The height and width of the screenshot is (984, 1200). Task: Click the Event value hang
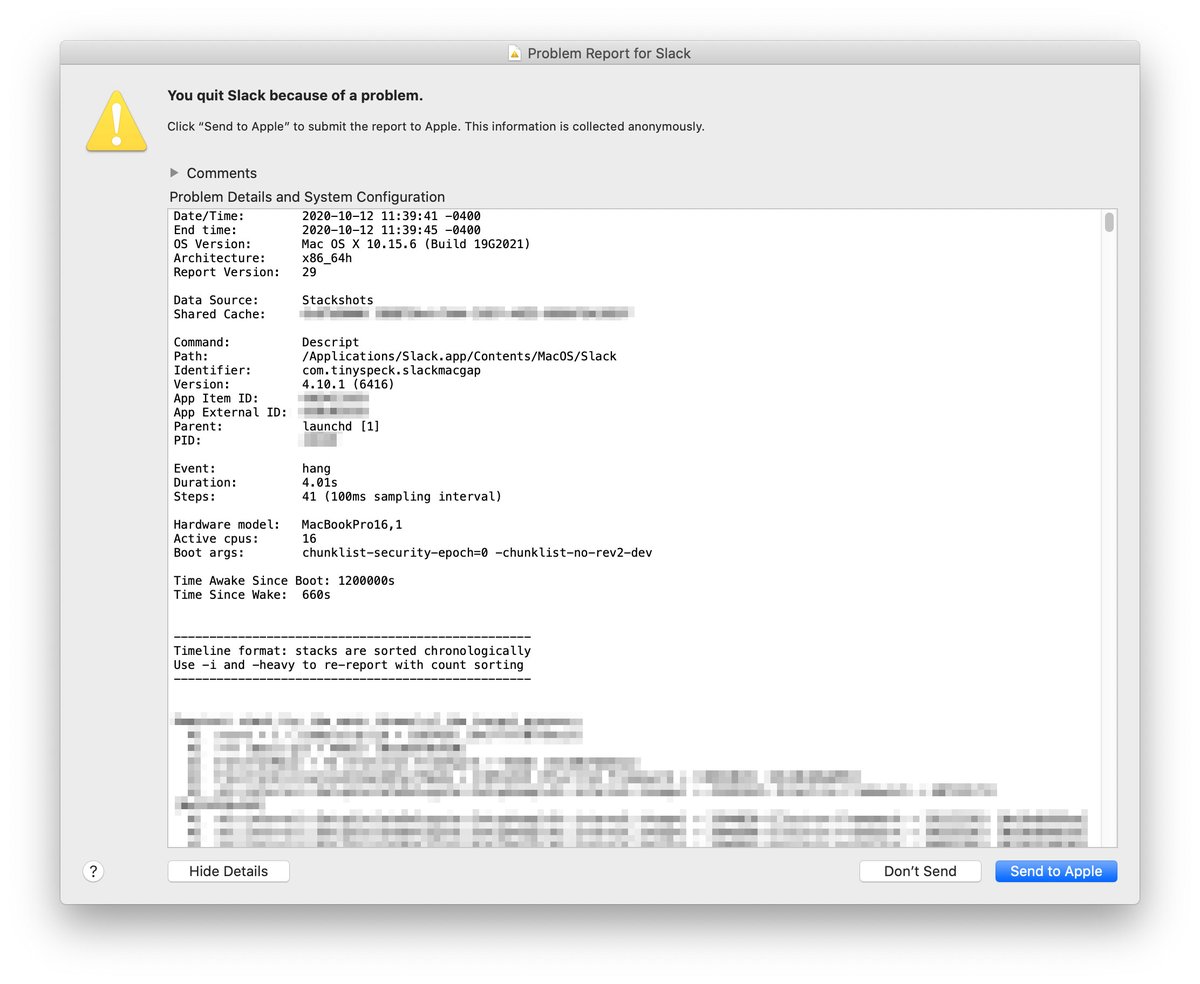click(316, 468)
